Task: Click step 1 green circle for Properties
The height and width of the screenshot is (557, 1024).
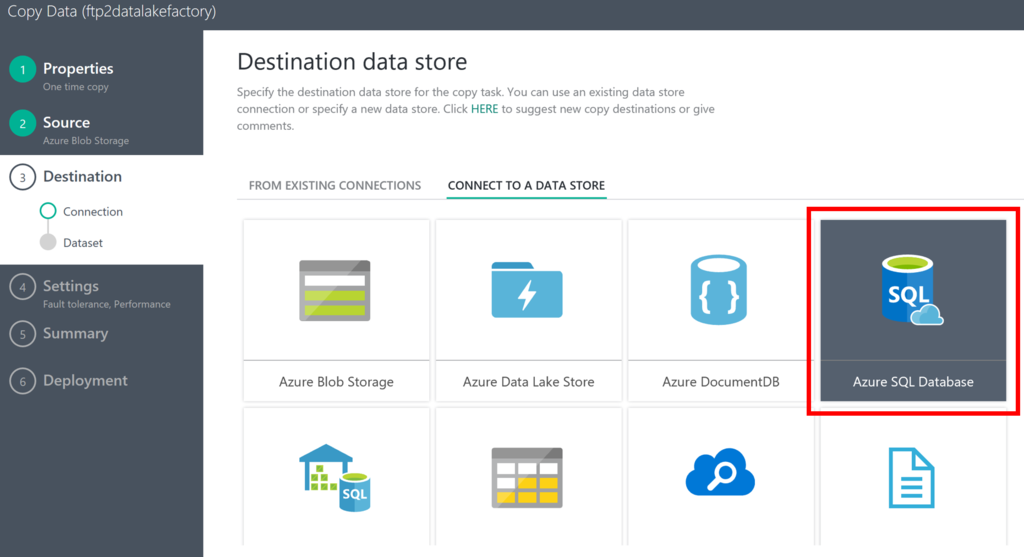Action: coord(23,69)
